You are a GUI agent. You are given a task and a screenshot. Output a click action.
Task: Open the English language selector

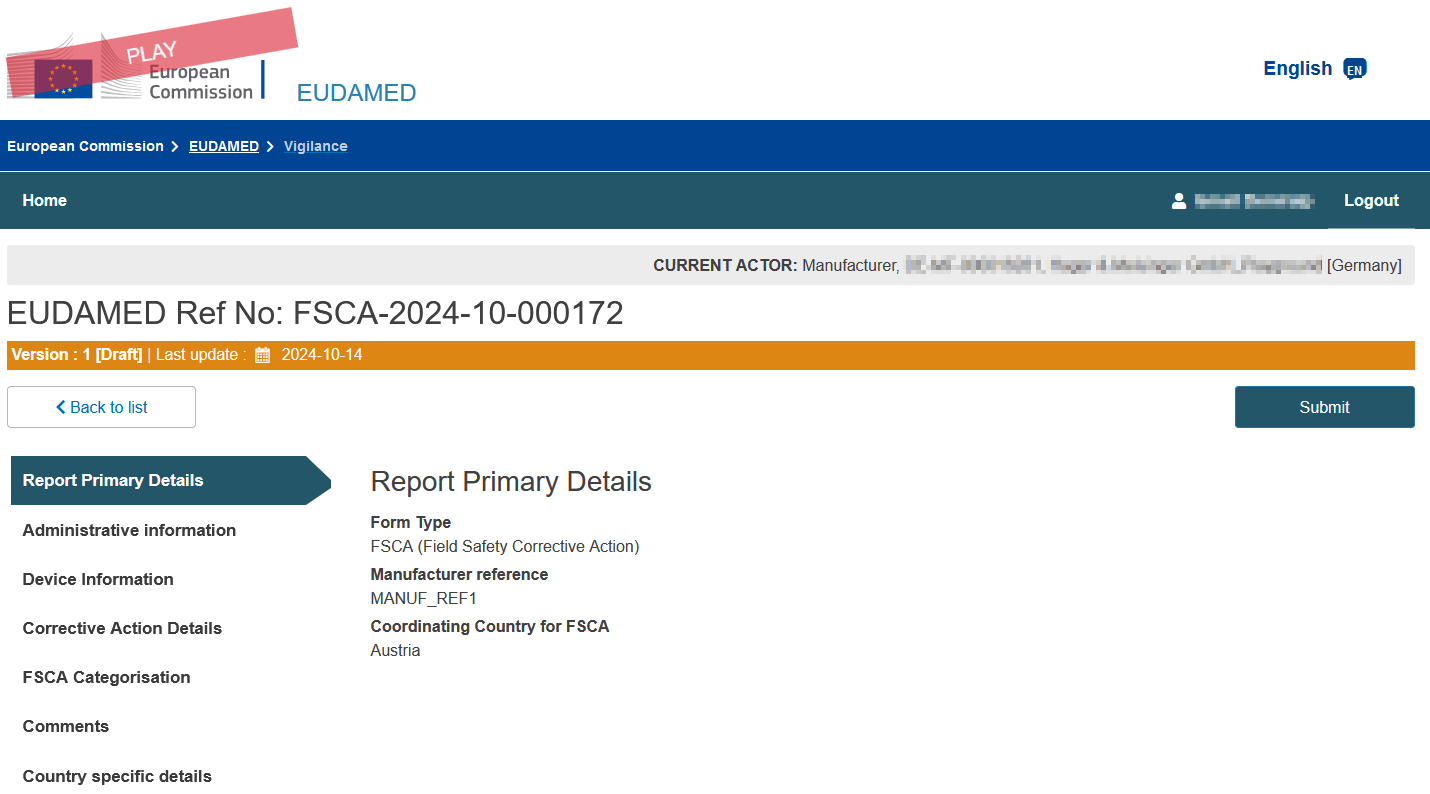pyautogui.click(x=1297, y=69)
